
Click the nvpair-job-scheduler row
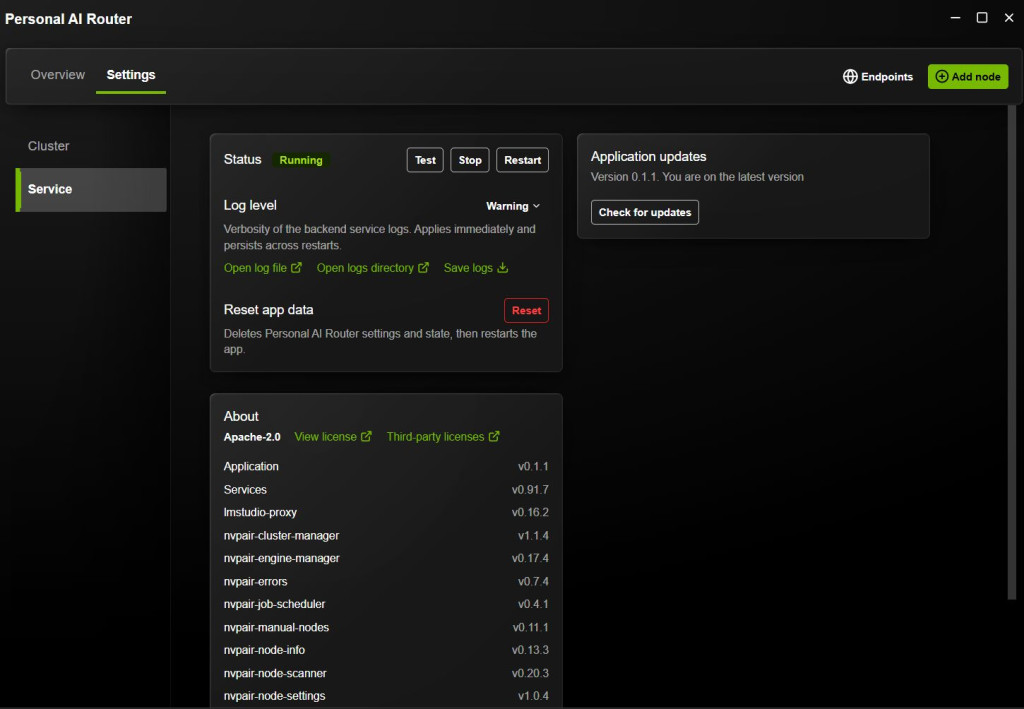click(386, 605)
